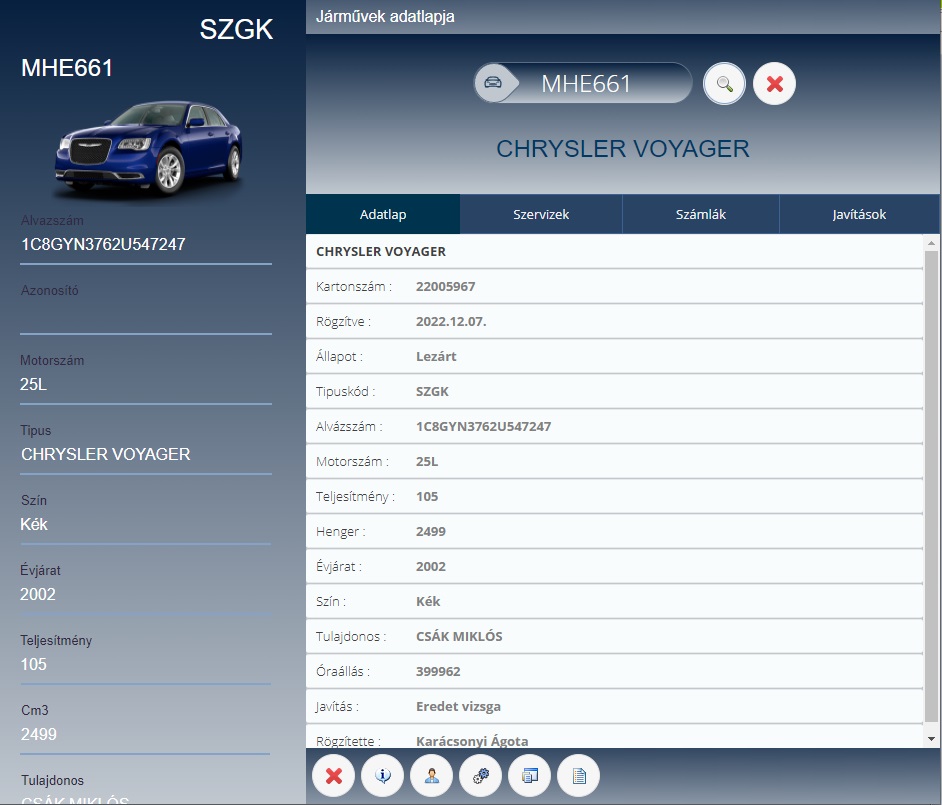Click the Évjárat value 2002 in left panel
942x805 pixels.
pyautogui.click(x=38, y=594)
